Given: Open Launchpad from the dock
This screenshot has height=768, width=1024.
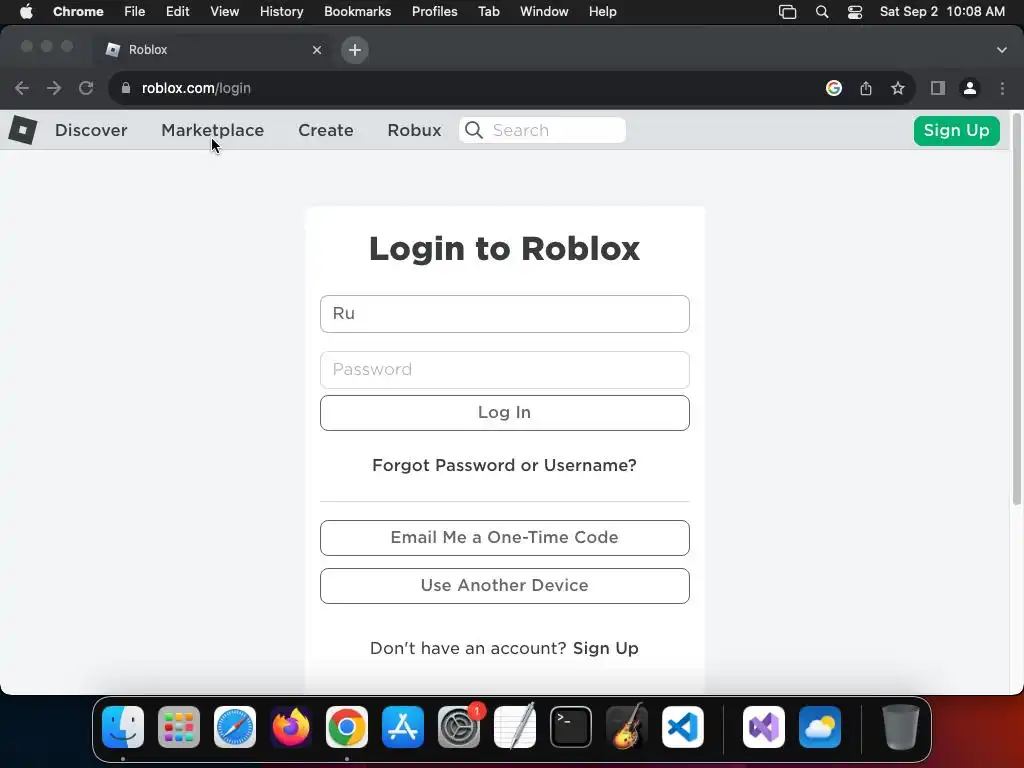Looking at the screenshot, I should tap(179, 727).
